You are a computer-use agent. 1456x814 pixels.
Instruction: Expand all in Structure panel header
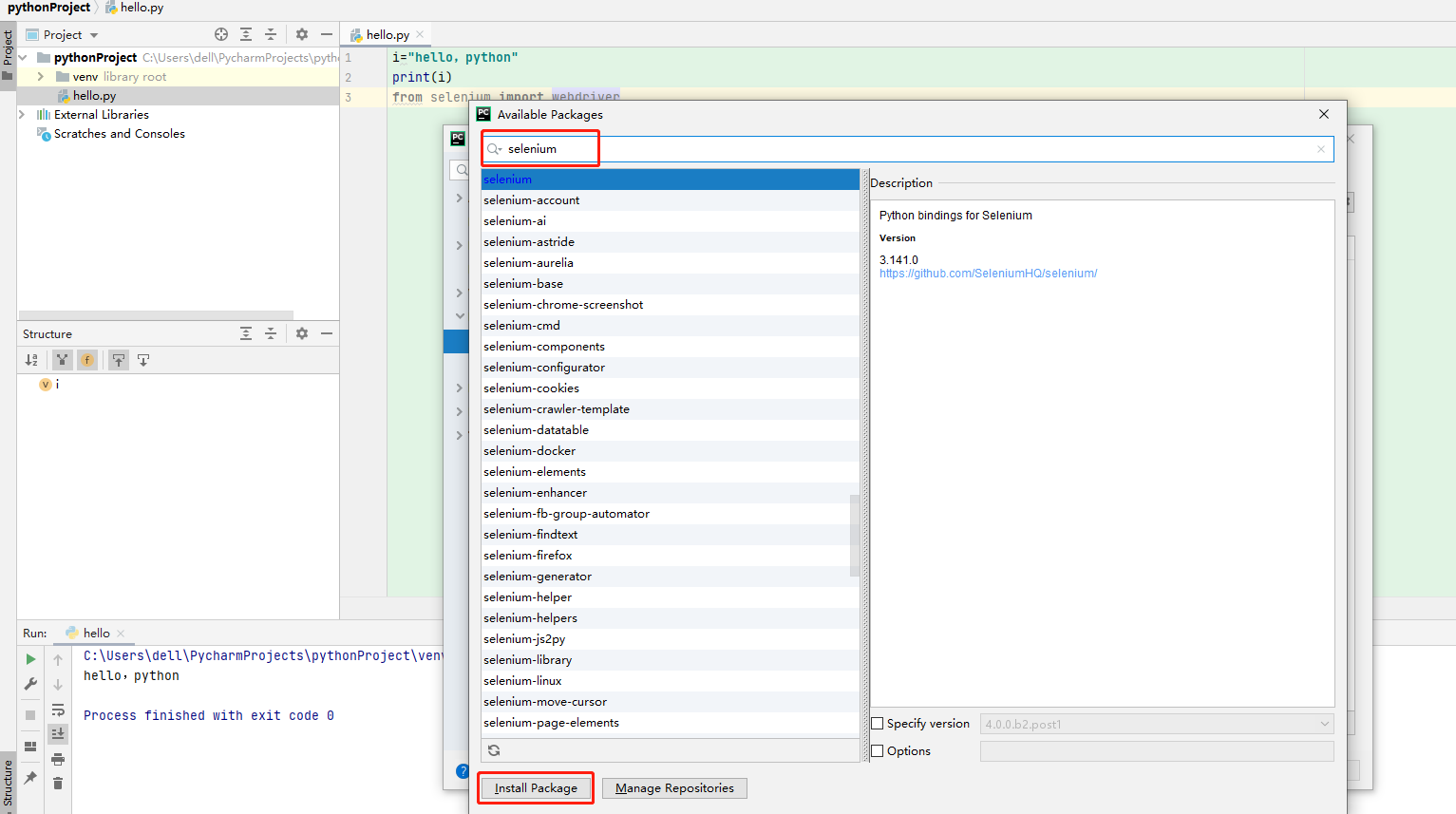[x=246, y=333]
